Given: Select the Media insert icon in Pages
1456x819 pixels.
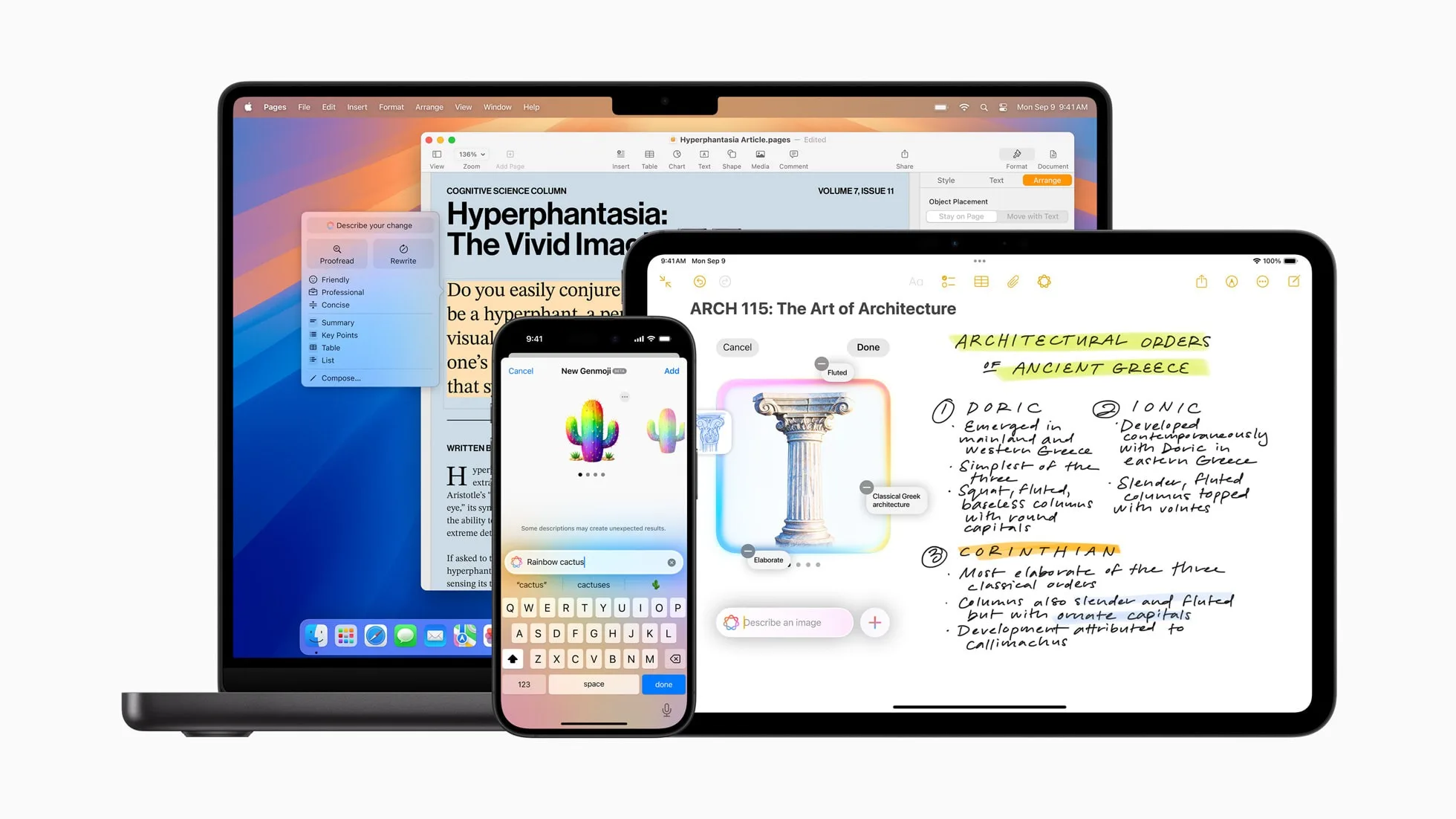Looking at the screenshot, I should [x=757, y=158].
